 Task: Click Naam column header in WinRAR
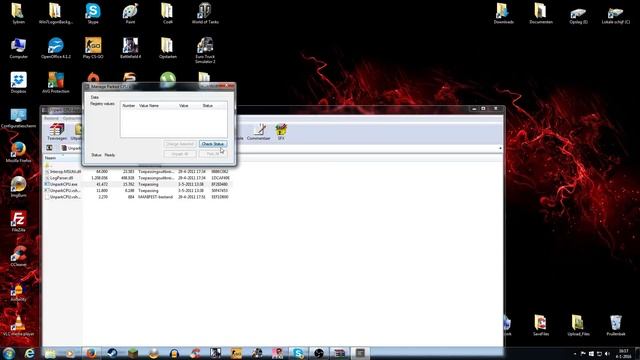click(x=62, y=158)
